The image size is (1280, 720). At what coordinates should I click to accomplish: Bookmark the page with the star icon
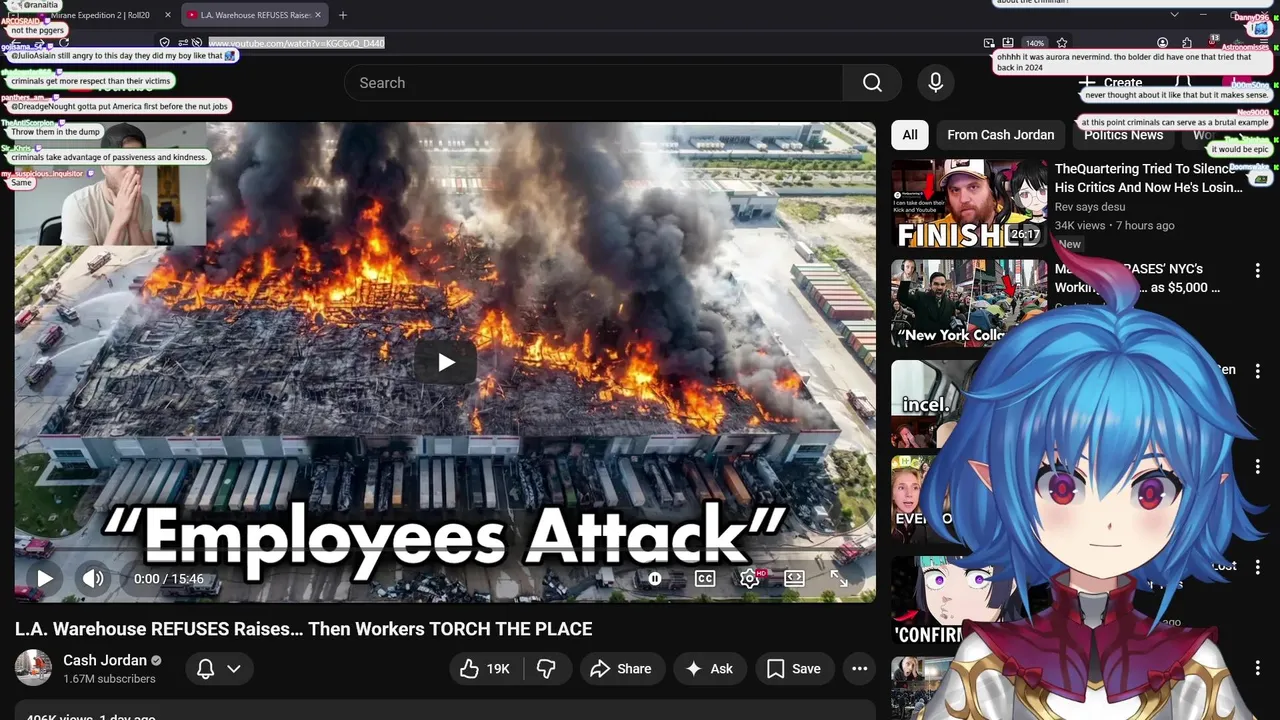tap(1062, 43)
